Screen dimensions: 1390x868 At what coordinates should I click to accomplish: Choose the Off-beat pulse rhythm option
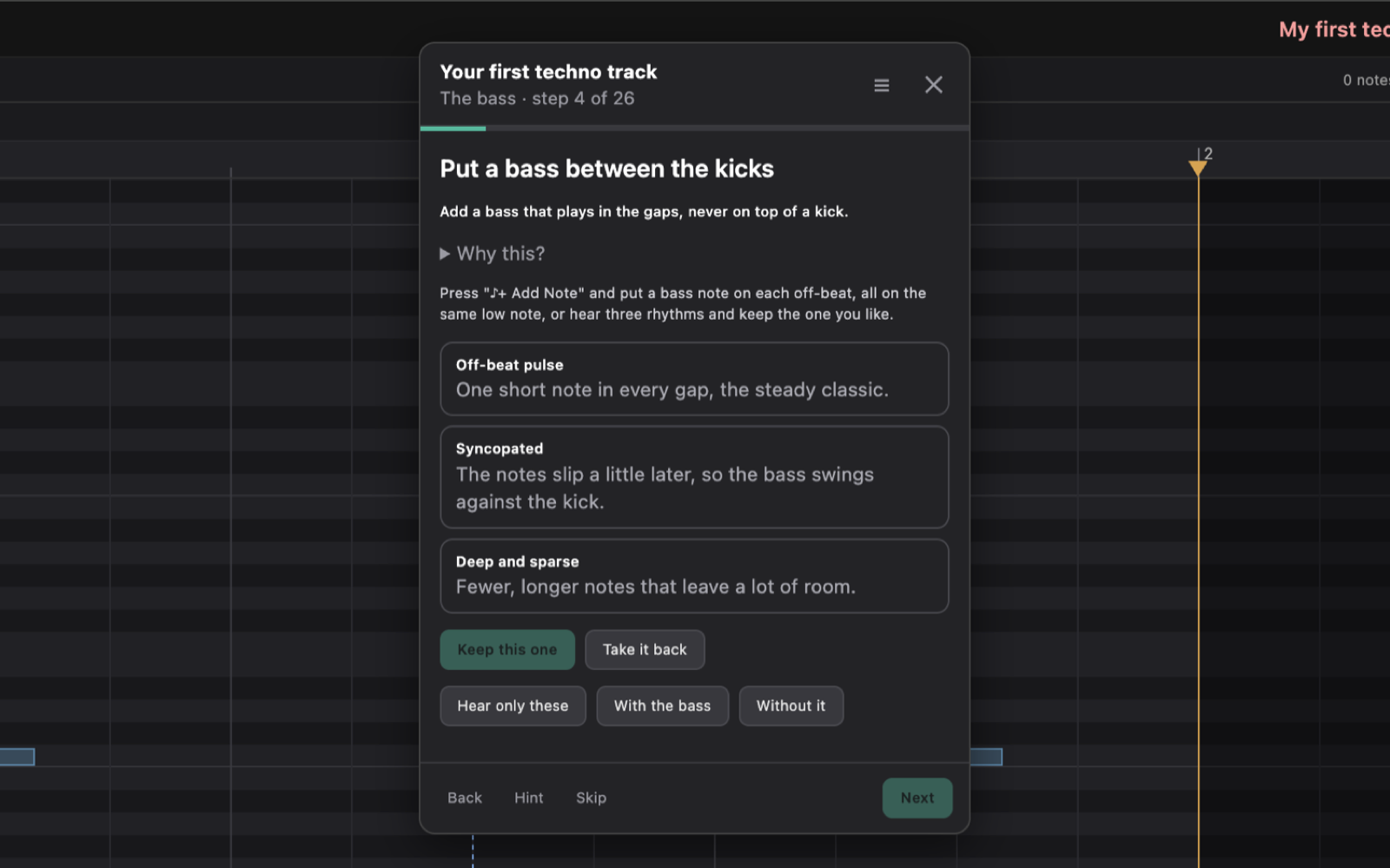(694, 379)
